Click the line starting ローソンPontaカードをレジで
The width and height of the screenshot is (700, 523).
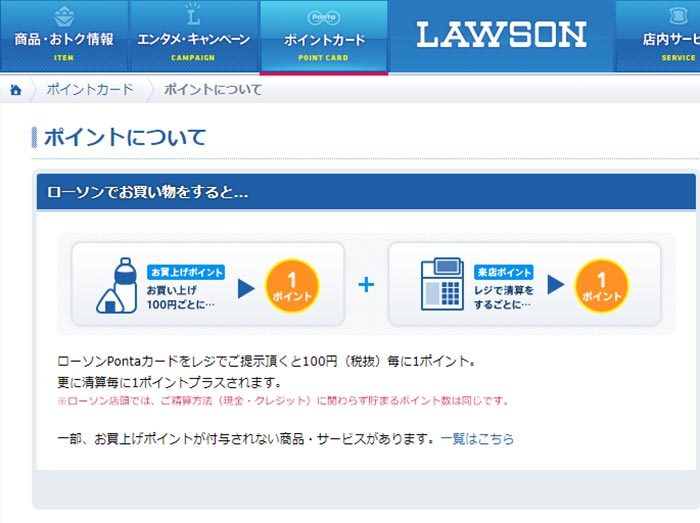[267, 361]
